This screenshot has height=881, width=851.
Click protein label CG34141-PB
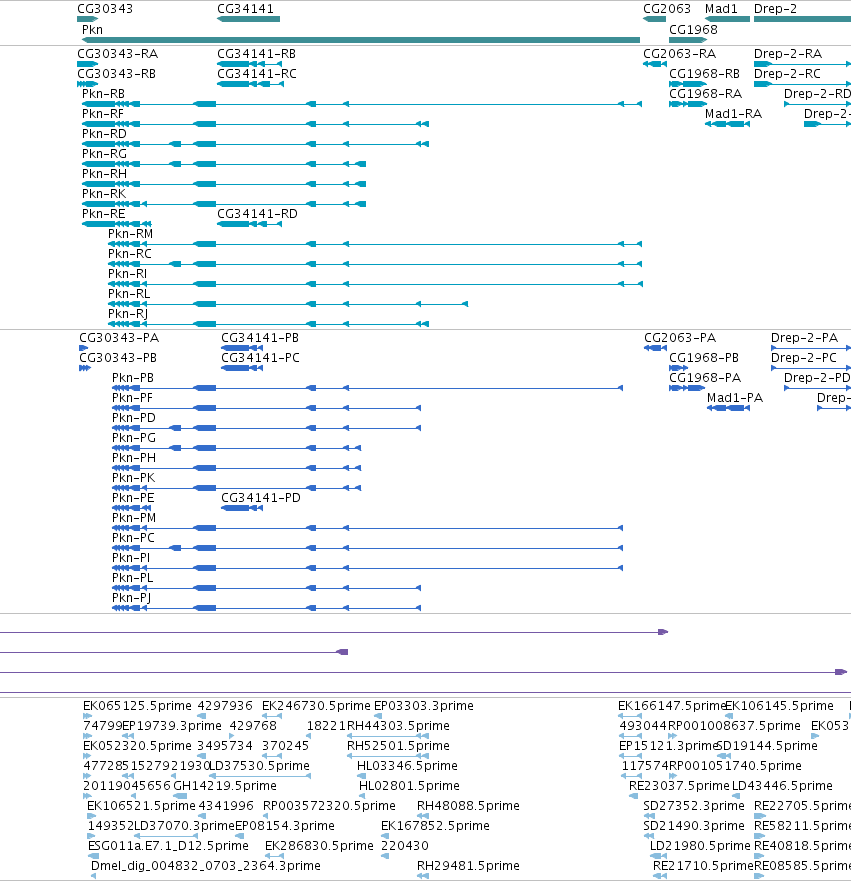tap(260, 338)
